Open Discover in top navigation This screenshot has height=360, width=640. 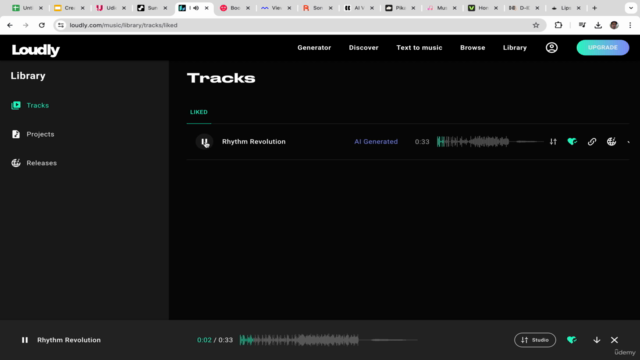(x=363, y=48)
